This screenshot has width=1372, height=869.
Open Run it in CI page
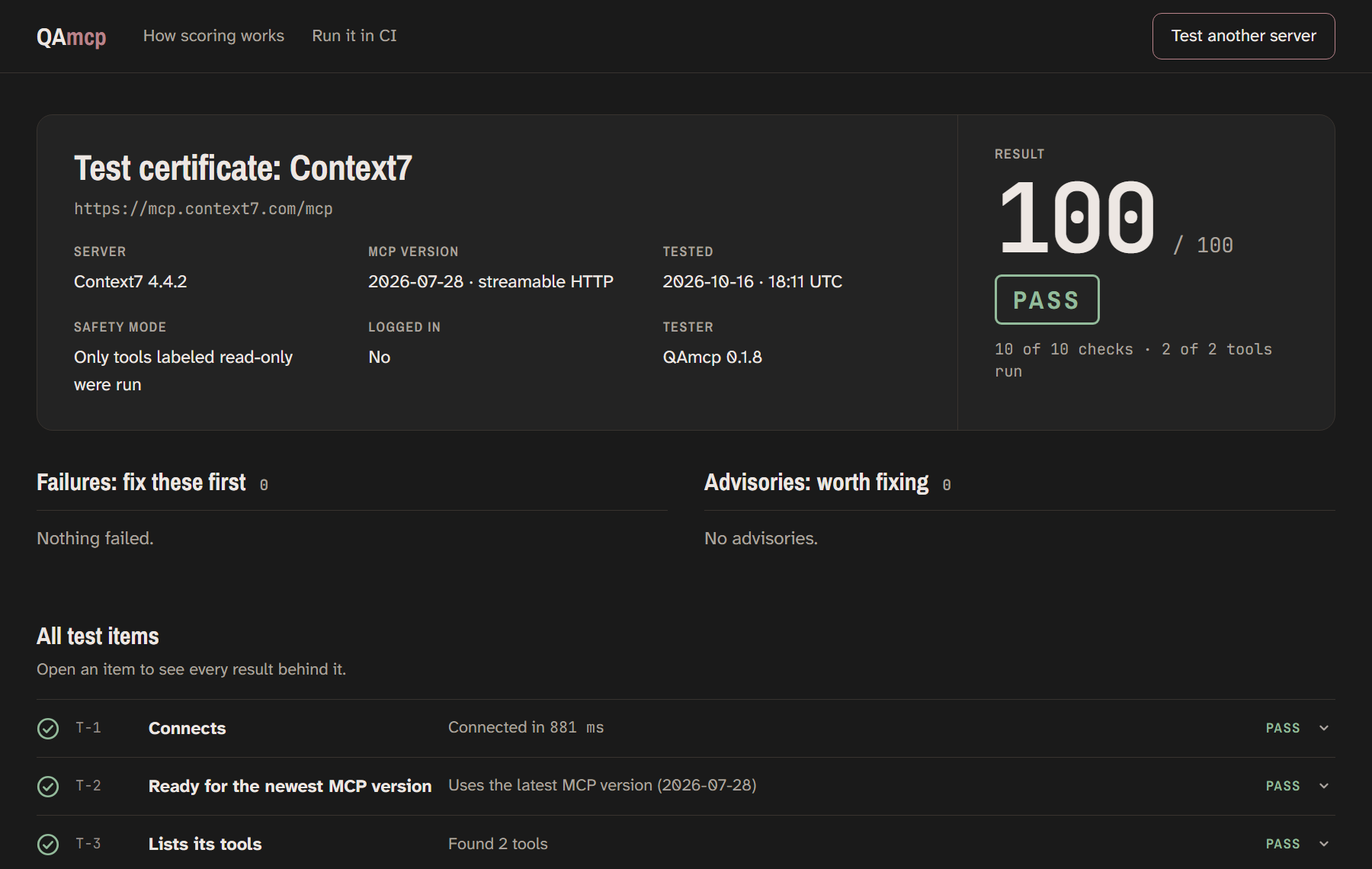tap(354, 36)
